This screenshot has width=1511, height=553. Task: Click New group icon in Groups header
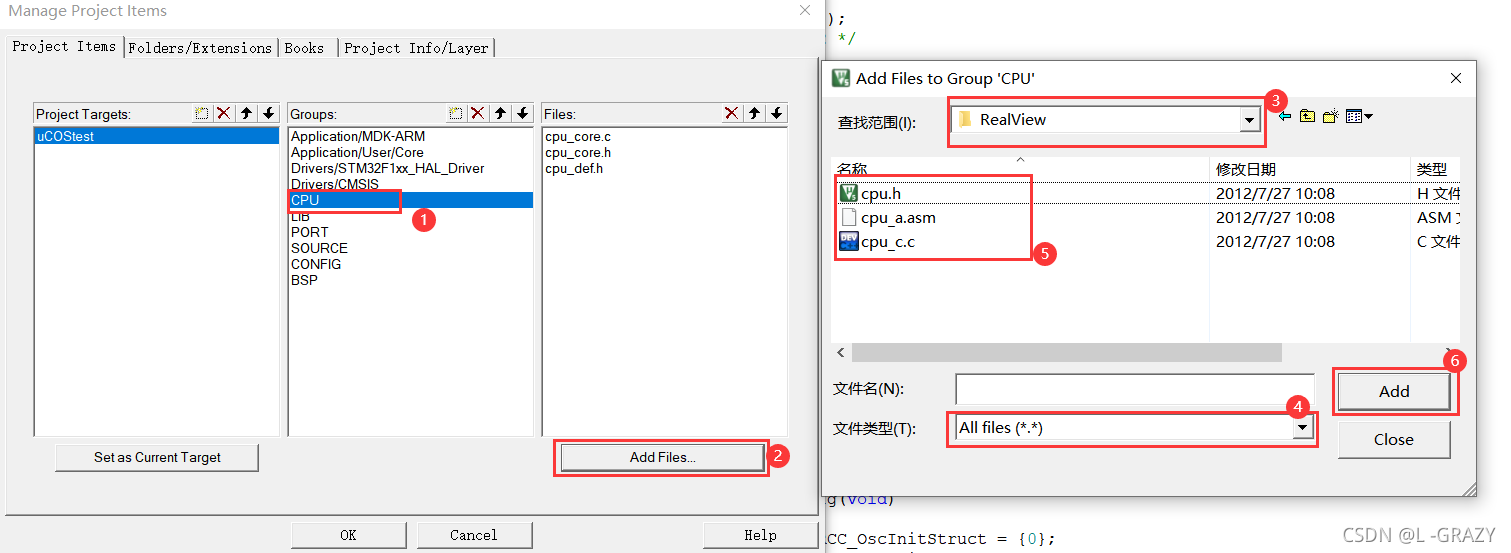(x=456, y=114)
